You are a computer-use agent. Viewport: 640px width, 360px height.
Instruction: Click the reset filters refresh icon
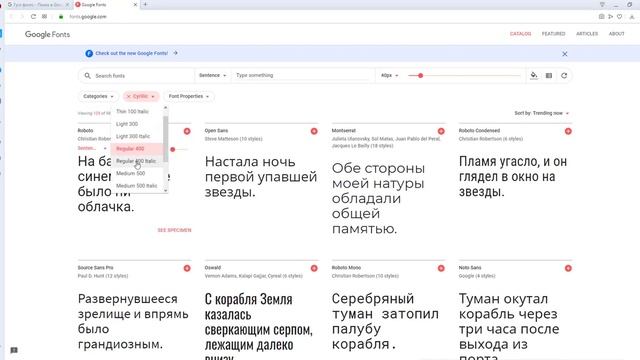[564, 76]
